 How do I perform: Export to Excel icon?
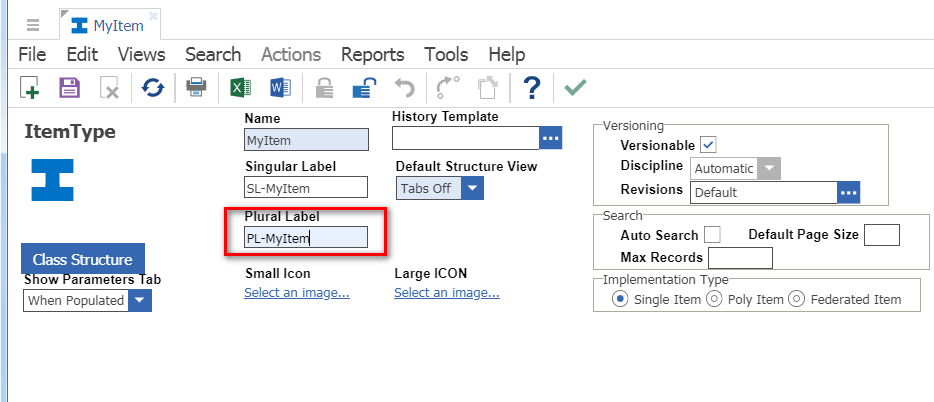241,88
